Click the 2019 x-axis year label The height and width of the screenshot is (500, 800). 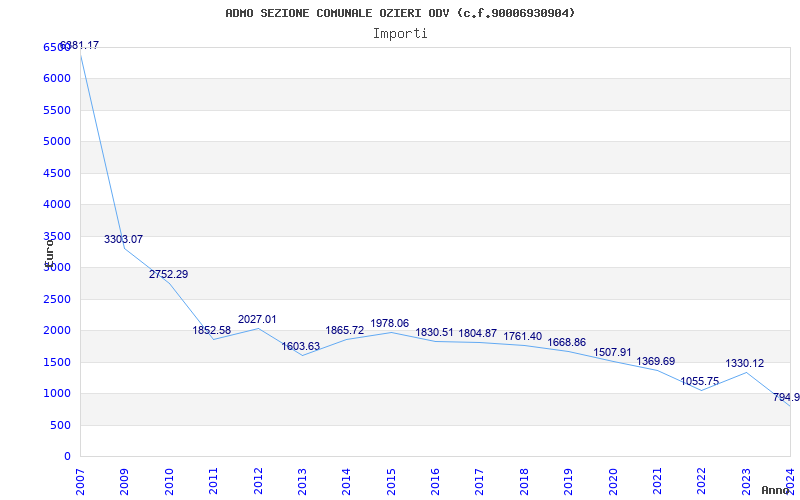click(568, 481)
